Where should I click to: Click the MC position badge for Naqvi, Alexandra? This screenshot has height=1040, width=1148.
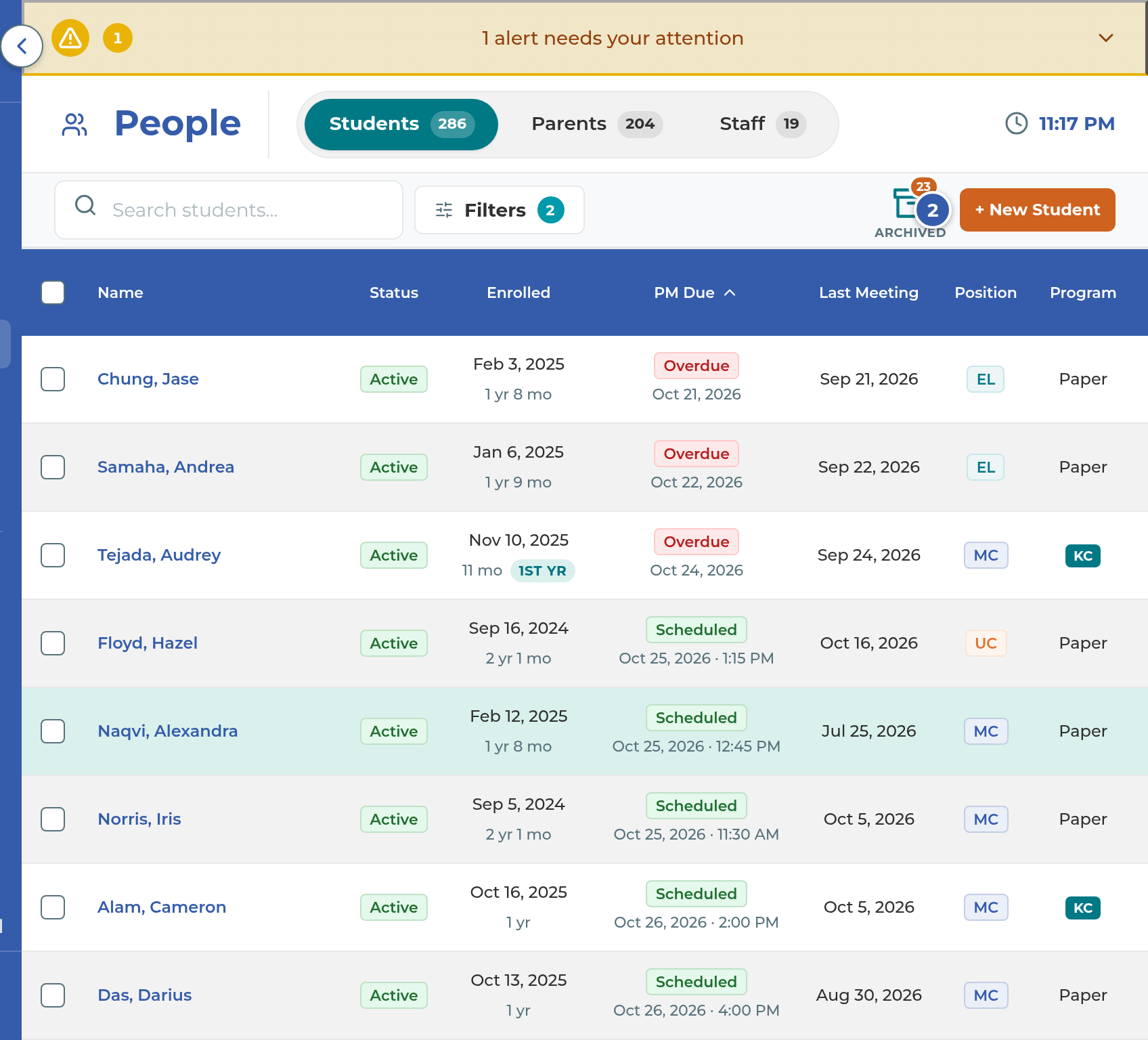pos(986,731)
